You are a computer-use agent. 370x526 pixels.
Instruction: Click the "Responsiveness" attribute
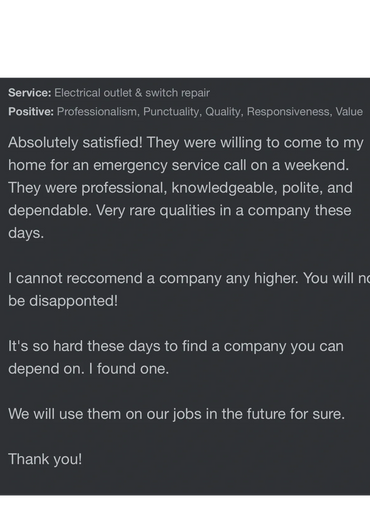click(x=289, y=112)
